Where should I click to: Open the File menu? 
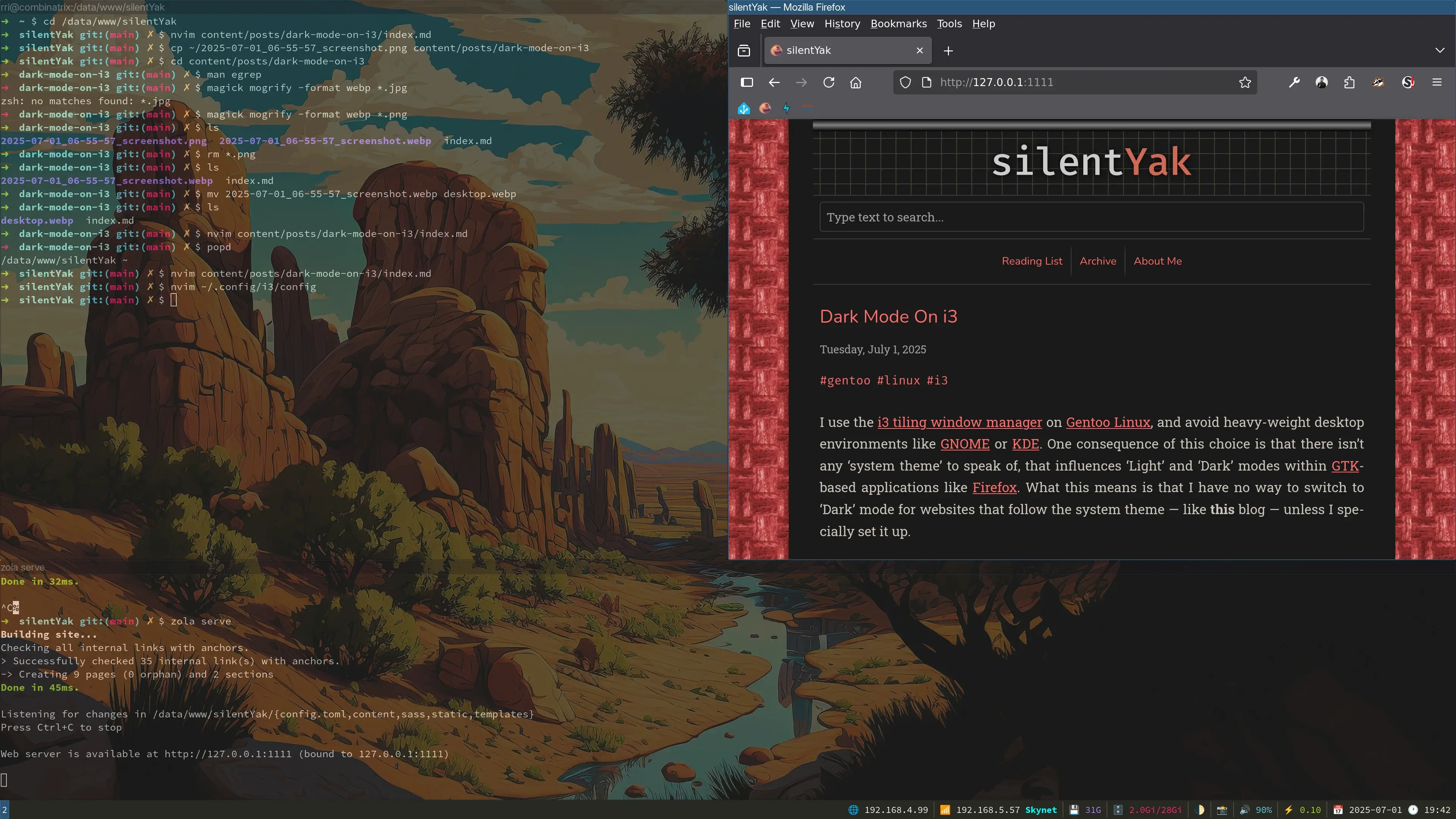pyautogui.click(x=742, y=24)
